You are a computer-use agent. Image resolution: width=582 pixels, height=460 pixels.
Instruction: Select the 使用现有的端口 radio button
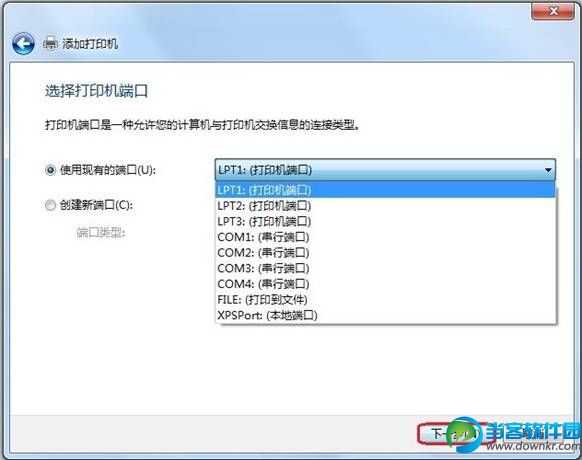50,170
